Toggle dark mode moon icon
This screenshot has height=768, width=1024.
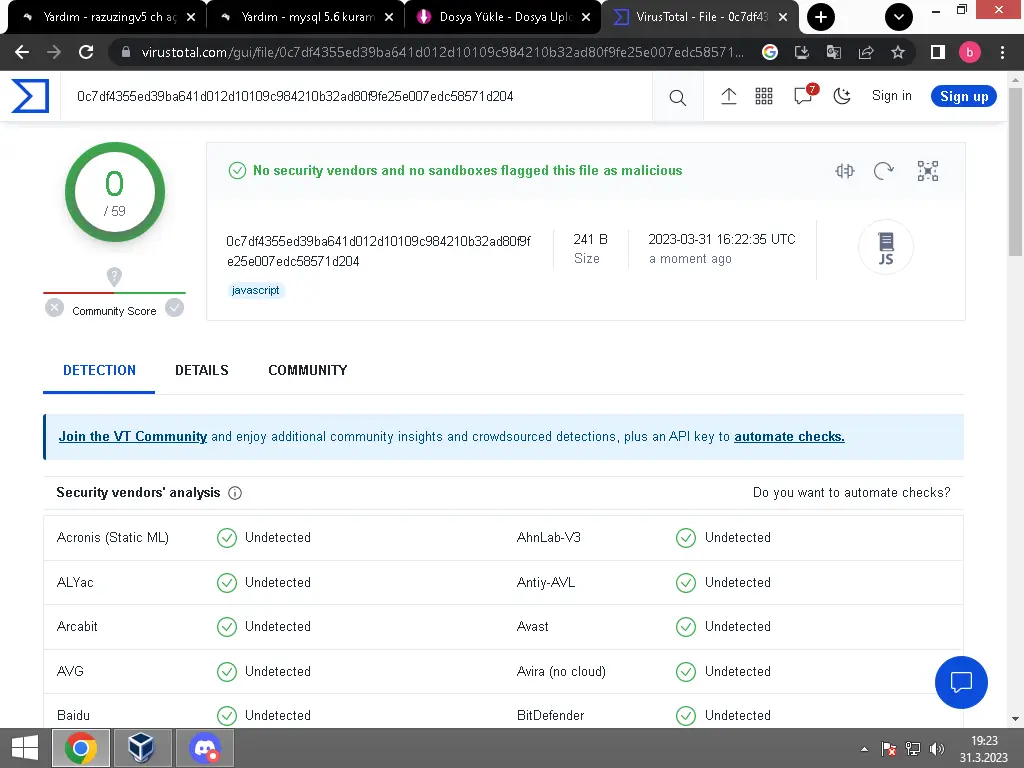click(842, 96)
